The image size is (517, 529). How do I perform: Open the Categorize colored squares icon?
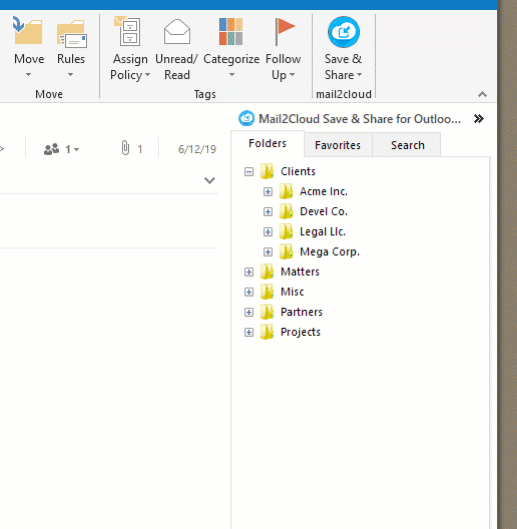tap(231, 31)
